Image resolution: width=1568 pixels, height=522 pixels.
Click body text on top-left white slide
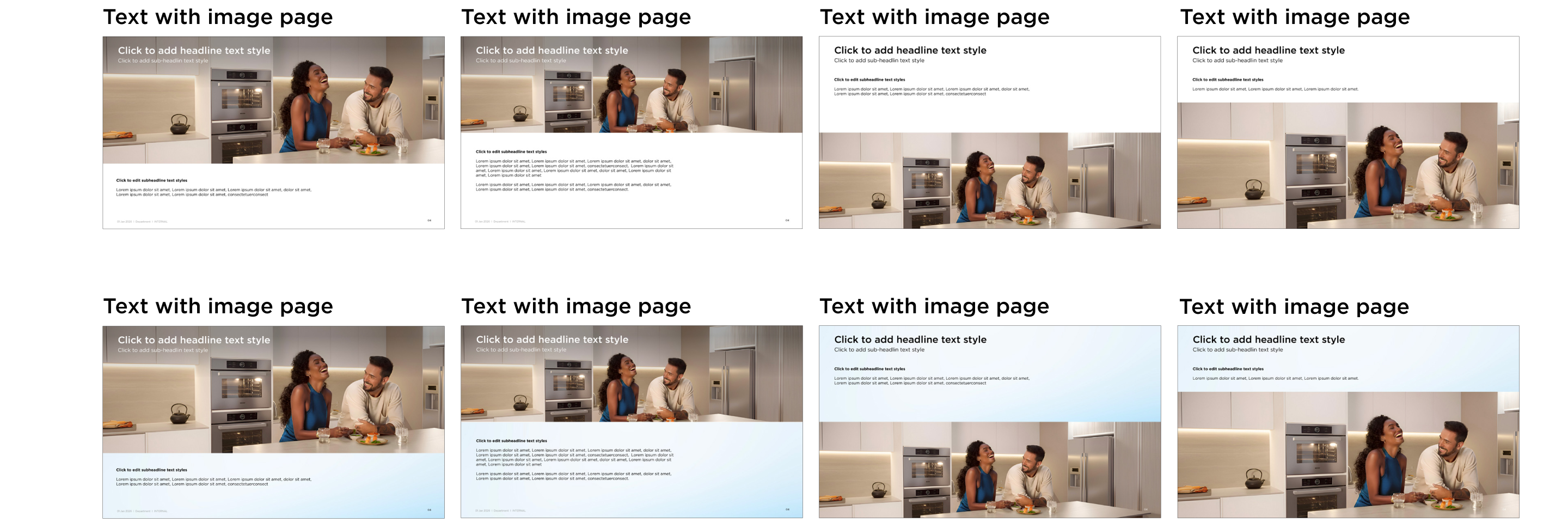point(213,192)
